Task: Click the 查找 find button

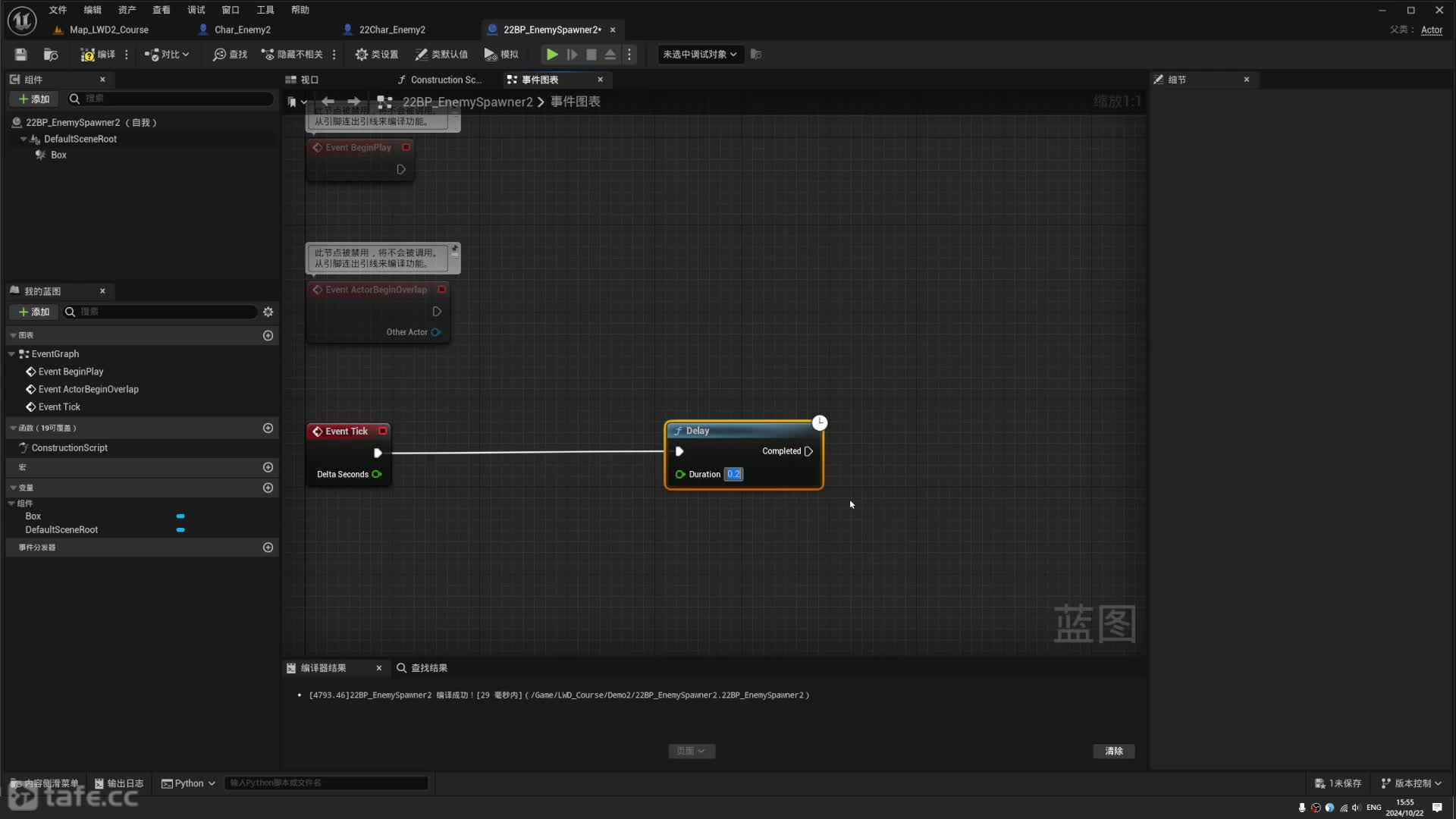Action: (x=231, y=54)
